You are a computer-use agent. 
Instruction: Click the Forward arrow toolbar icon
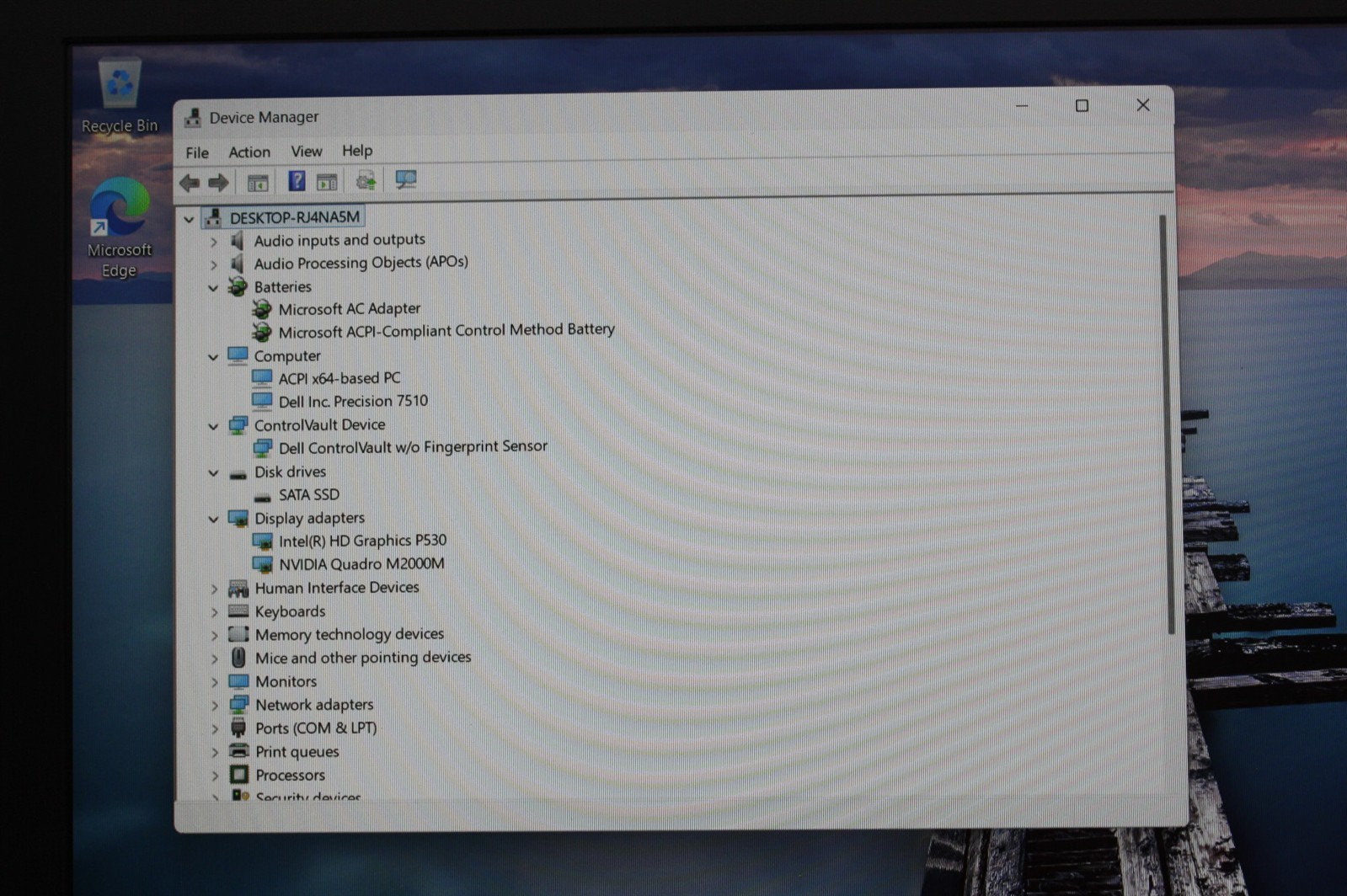tap(218, 182)
